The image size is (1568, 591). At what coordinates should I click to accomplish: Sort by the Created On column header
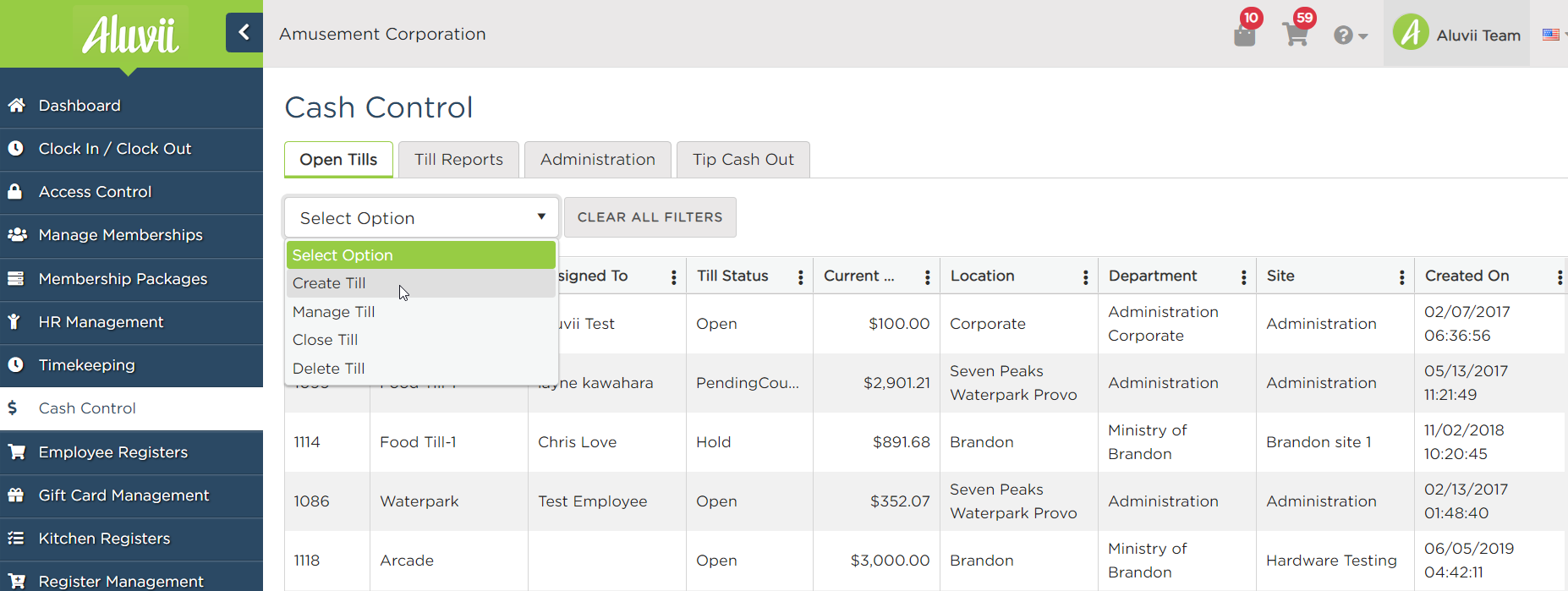1467,276
